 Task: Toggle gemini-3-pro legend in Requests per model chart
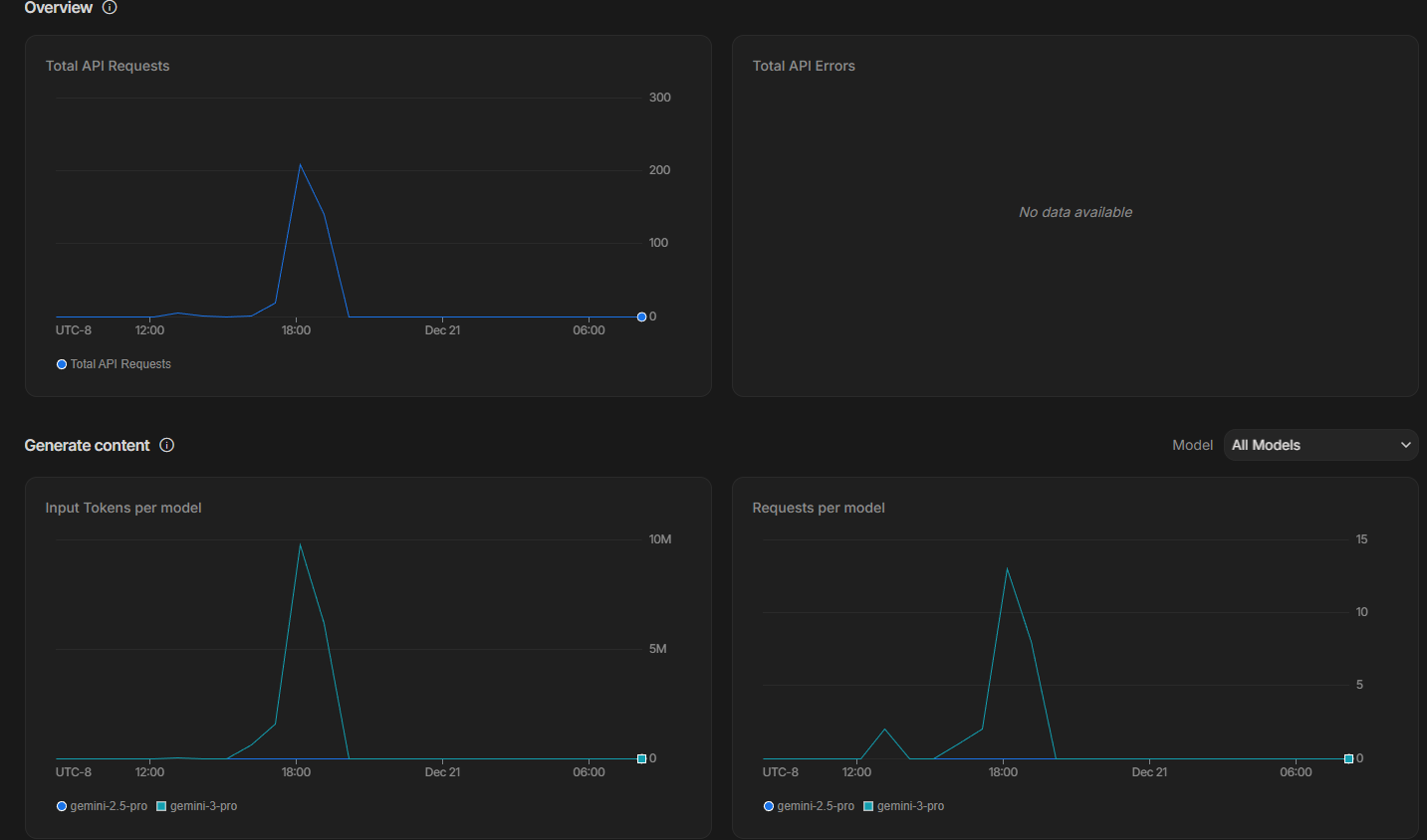903,806
